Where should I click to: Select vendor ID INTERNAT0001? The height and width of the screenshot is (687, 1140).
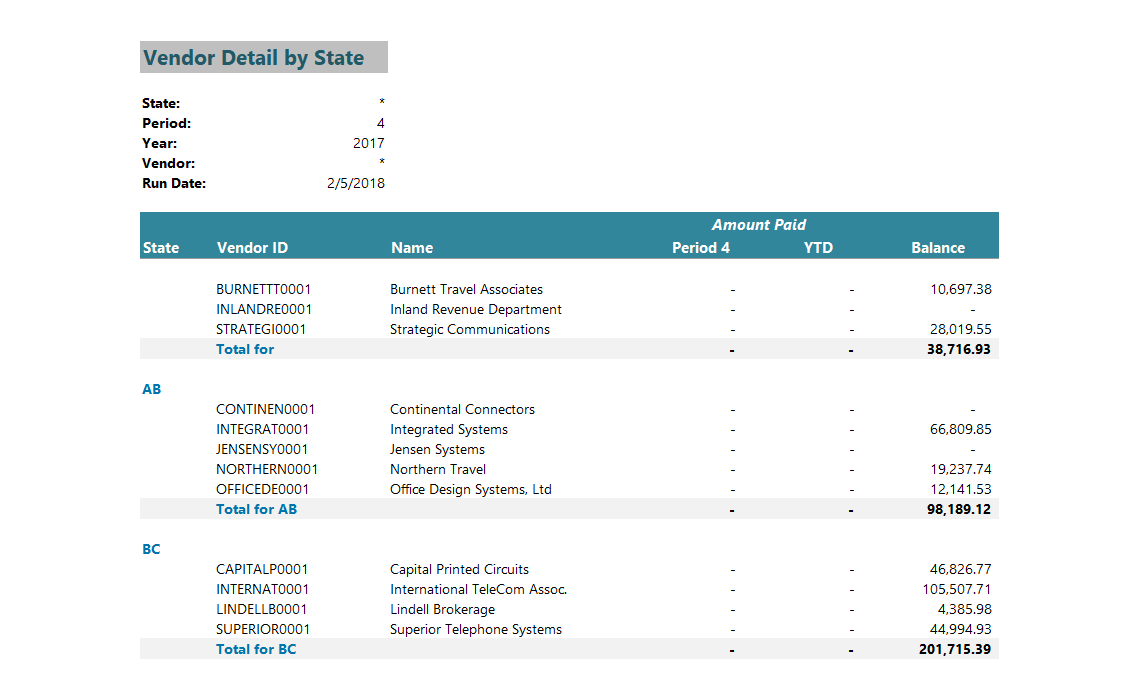click(x=262, y=590)
